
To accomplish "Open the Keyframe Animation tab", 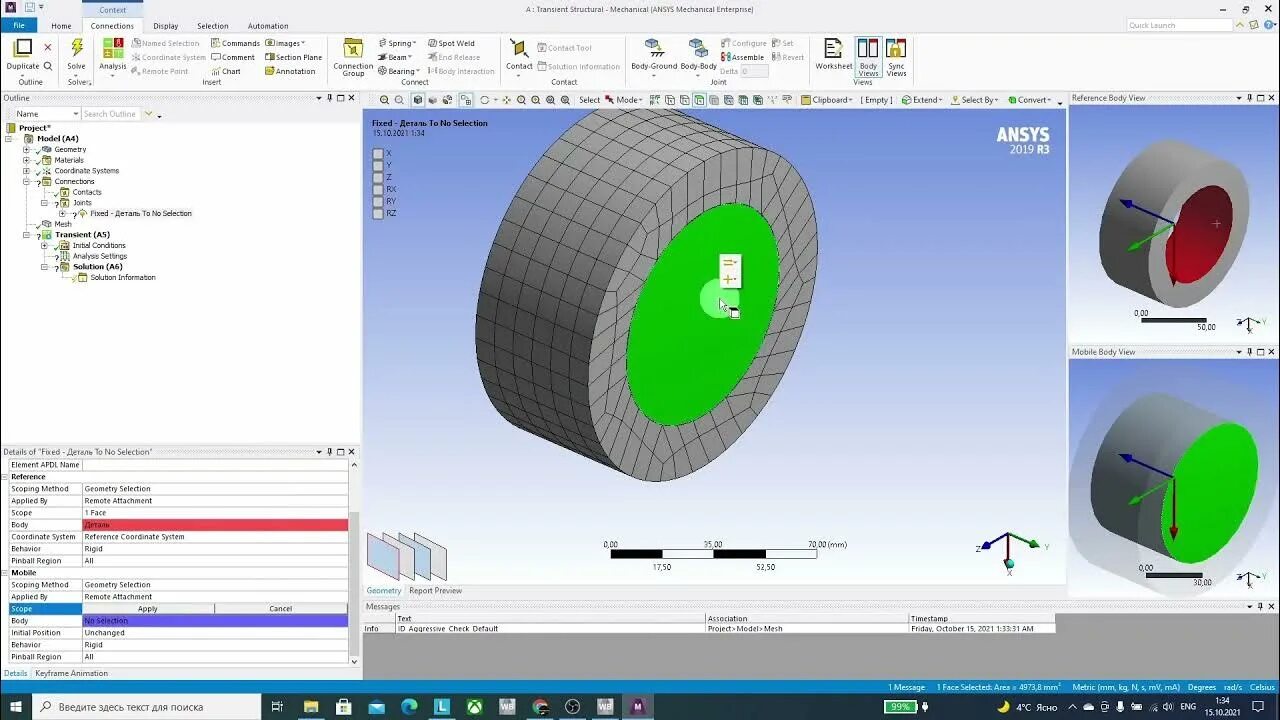I will [x=71, y=674].
